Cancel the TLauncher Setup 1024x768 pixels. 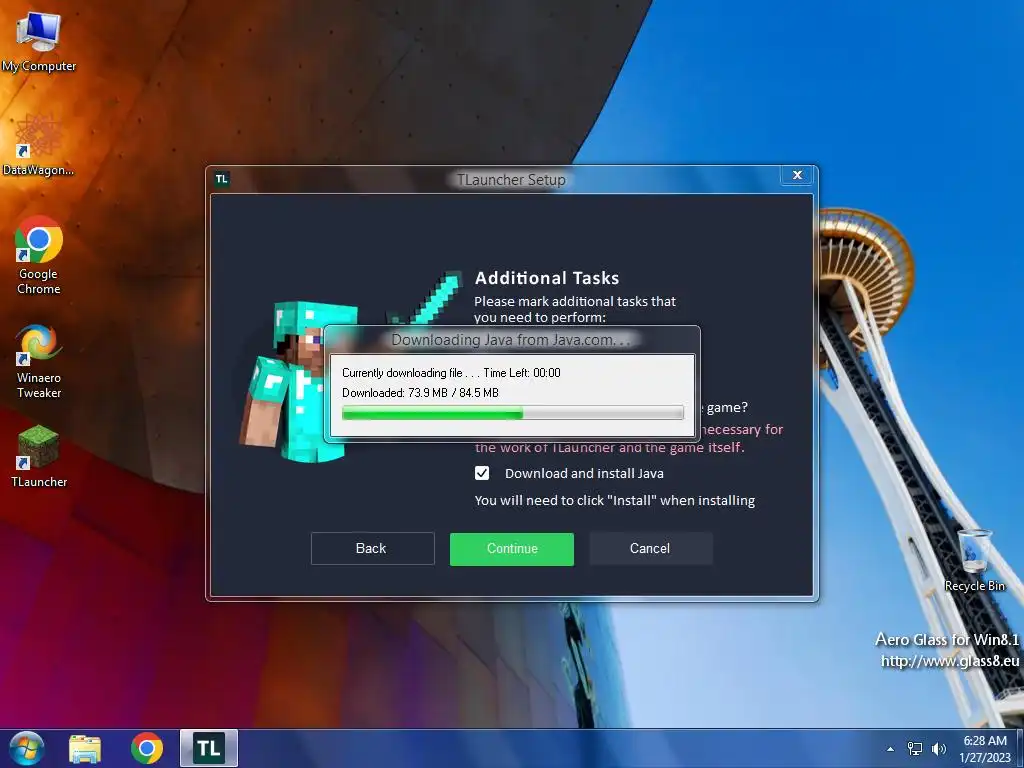(x=651, y=549)
